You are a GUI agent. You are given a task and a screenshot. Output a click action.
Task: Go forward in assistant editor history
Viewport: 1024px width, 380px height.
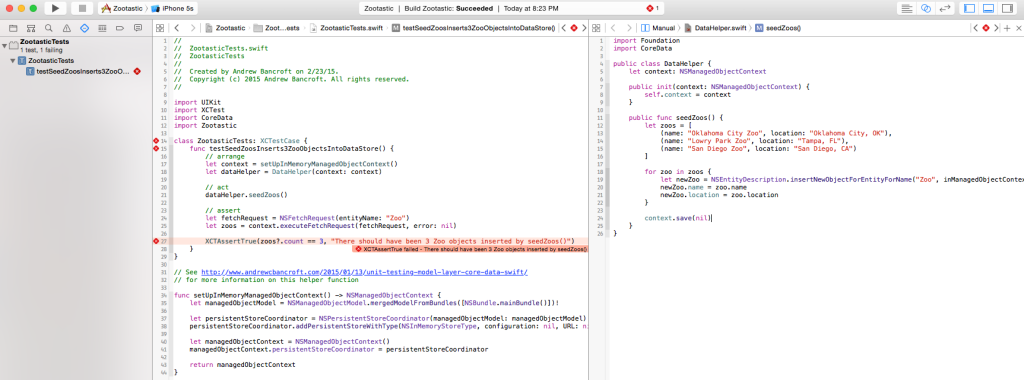coord(629,28)
